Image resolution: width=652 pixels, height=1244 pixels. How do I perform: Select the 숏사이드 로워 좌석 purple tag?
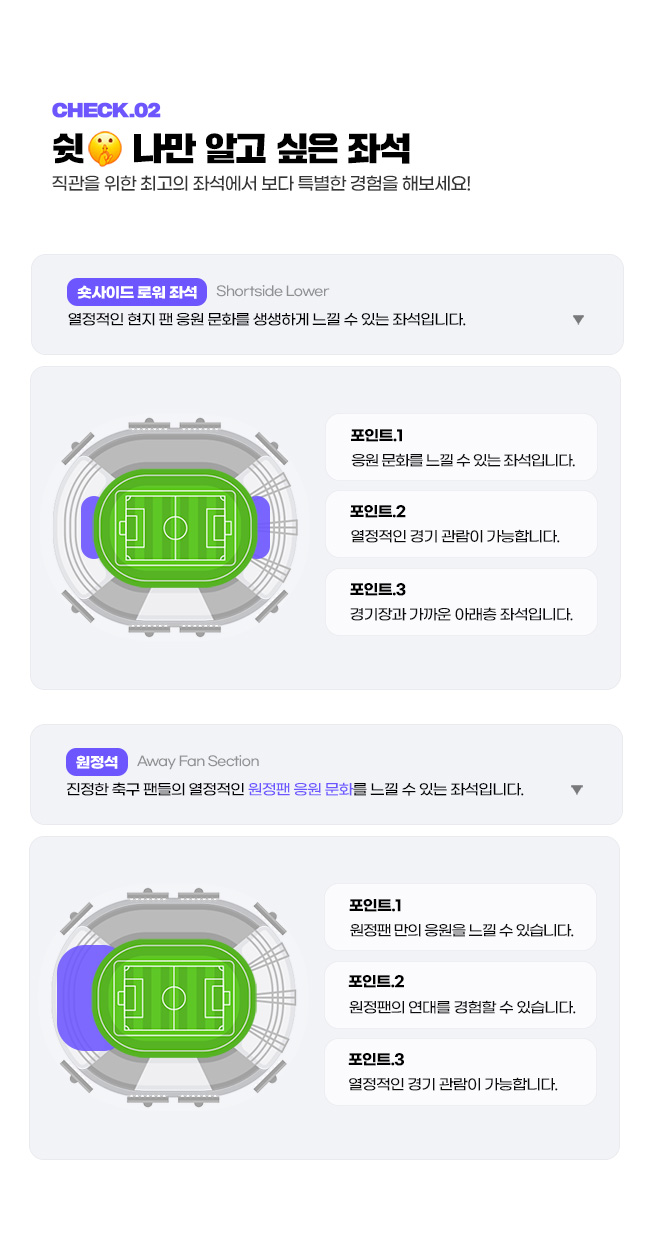(x=137, y=291)
